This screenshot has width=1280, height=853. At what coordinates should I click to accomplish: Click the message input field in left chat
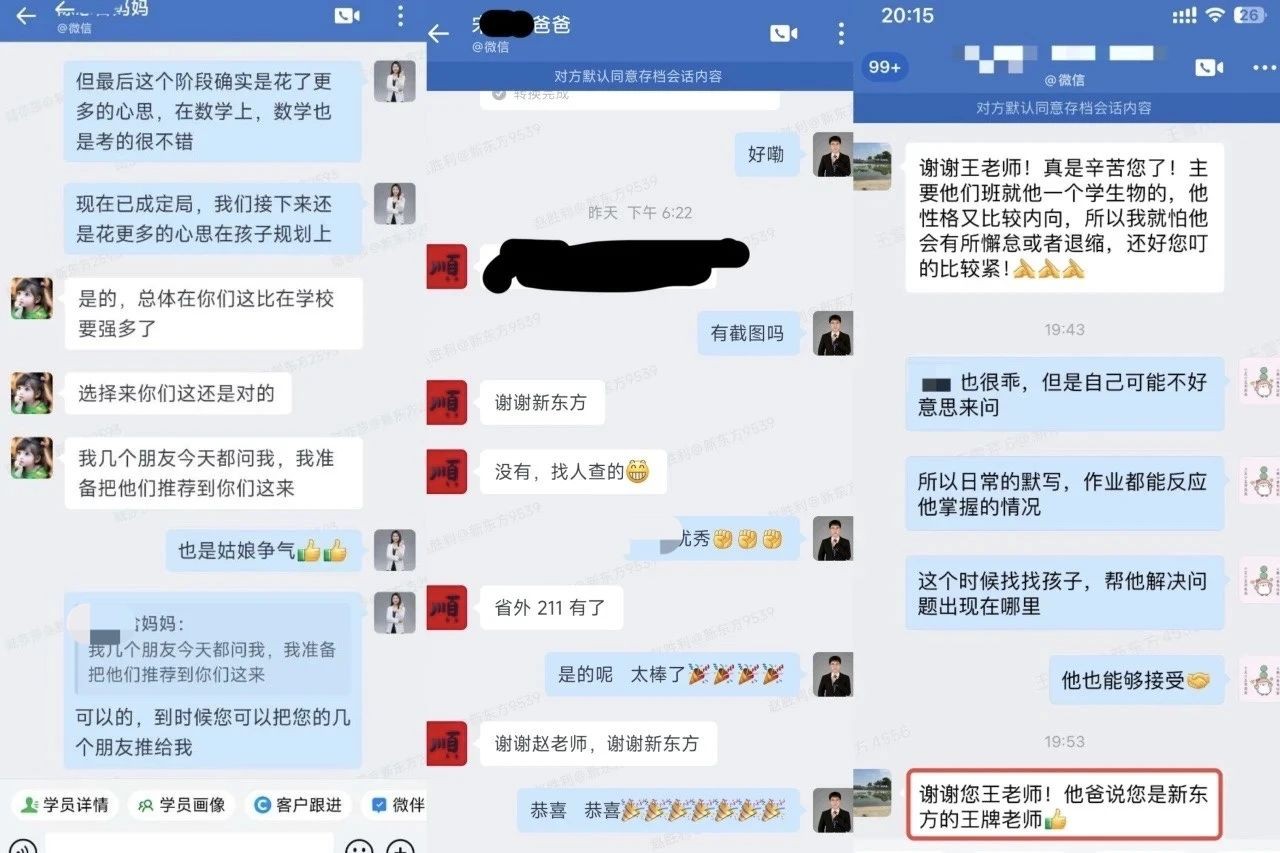[x=189, y=846]
